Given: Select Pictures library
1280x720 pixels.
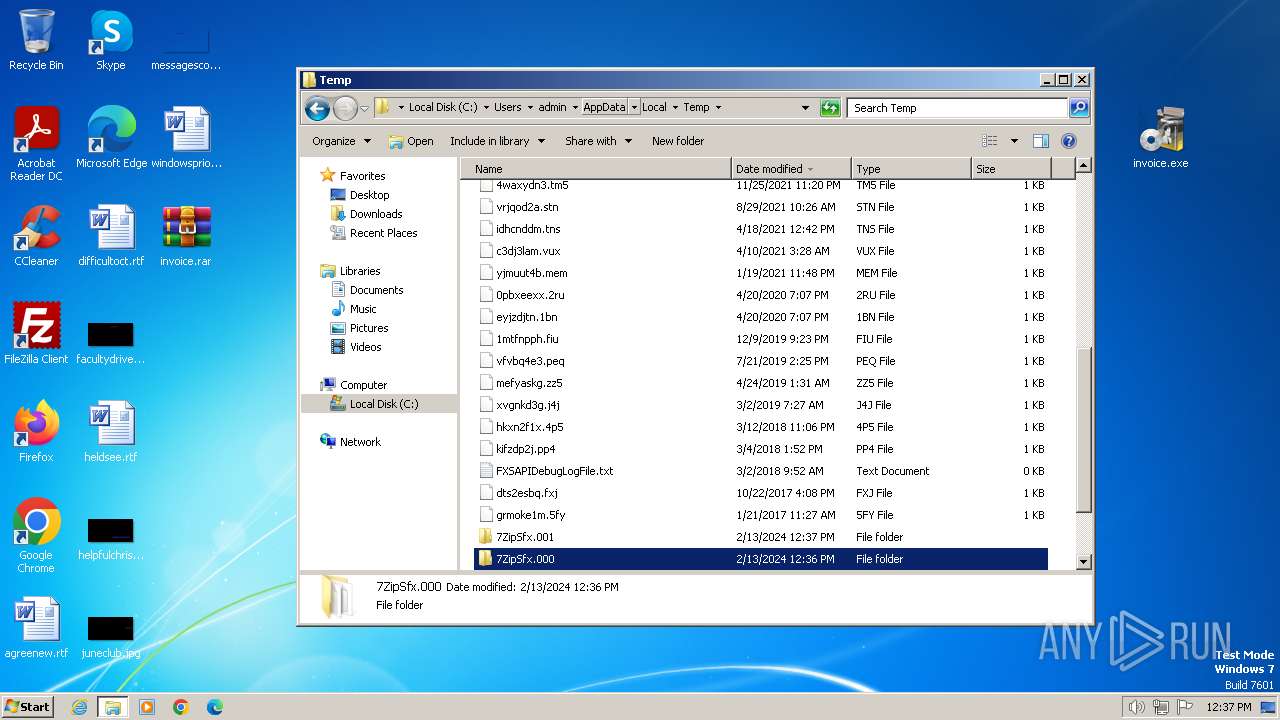Looking at the screenshot, I should [x=368, y=328].
